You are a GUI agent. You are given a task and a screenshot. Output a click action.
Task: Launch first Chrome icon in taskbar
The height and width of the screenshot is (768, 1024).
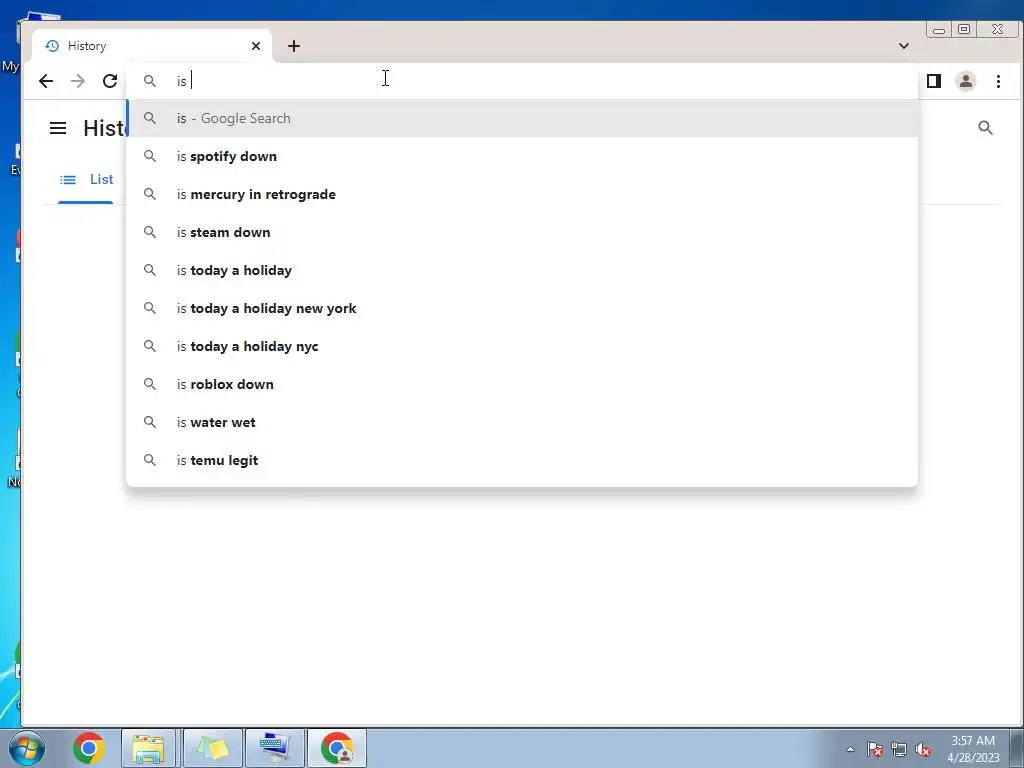pos(89,748)
